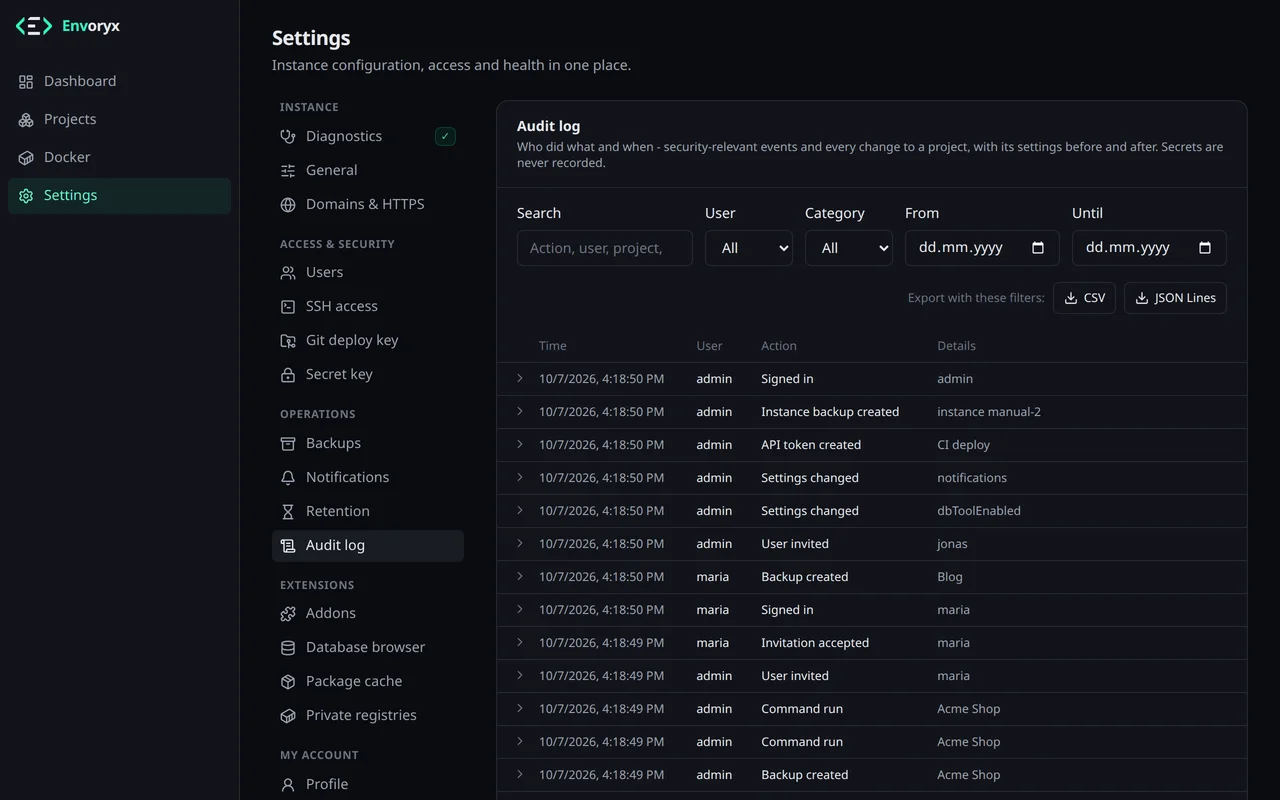Click the SSH access terminal icon
This screenshot has width=1280, height=800.
pyautogui.click(x=288, y=307)
